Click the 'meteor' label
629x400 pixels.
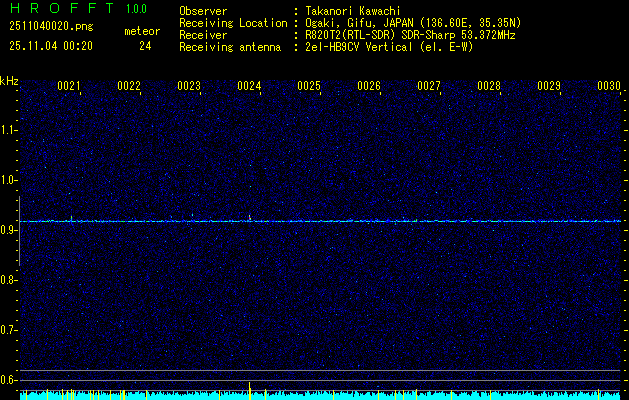(x=142, y=31)
